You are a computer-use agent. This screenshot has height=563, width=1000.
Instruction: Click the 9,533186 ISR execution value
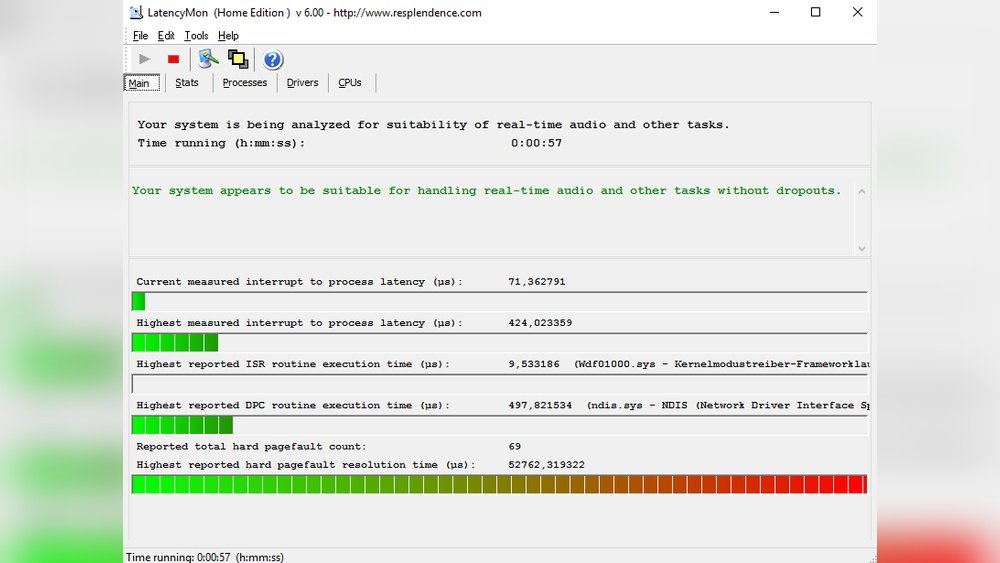534,364
